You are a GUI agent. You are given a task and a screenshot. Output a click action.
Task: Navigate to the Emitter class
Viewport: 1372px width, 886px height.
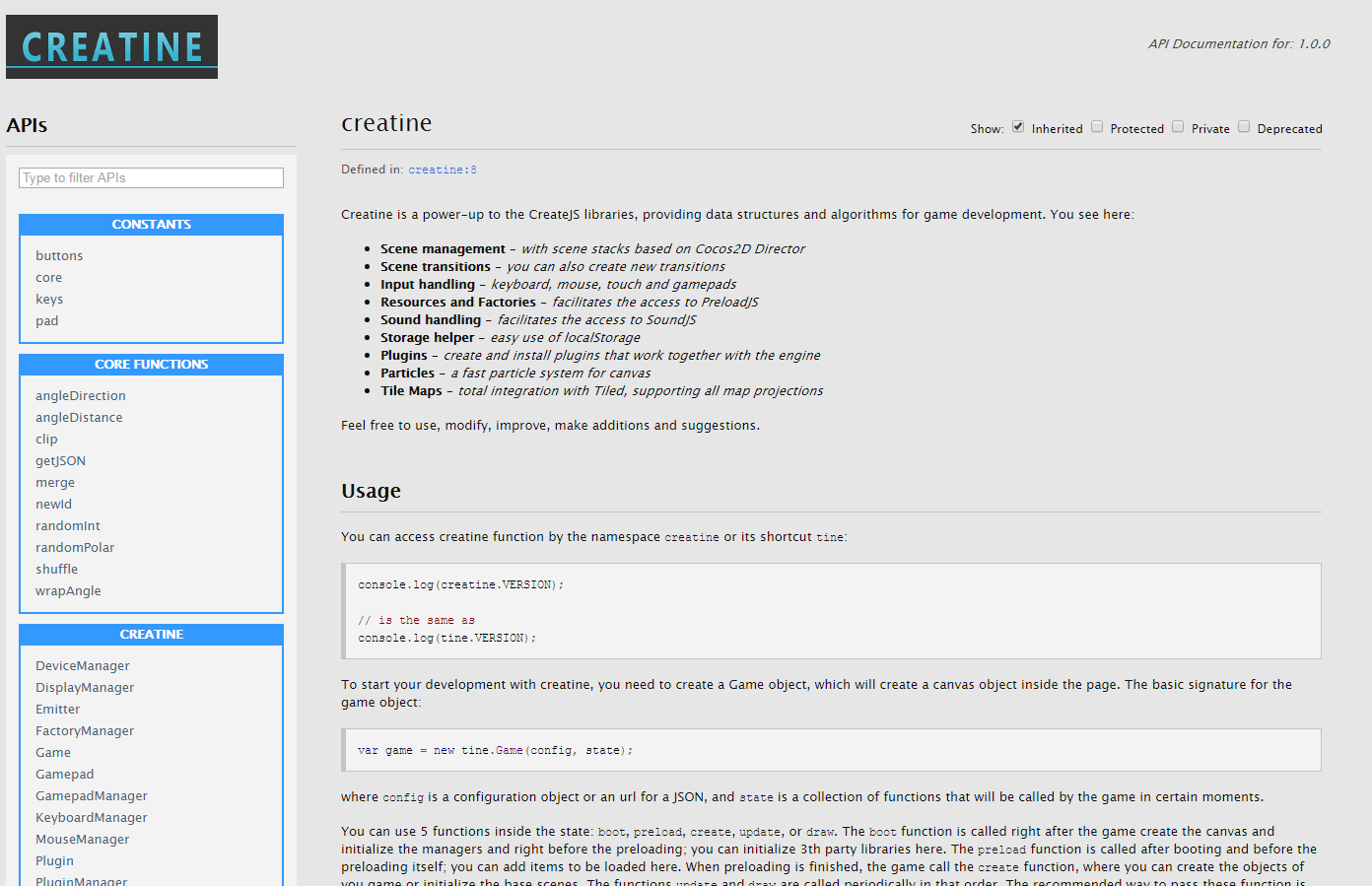pos(58,710)
